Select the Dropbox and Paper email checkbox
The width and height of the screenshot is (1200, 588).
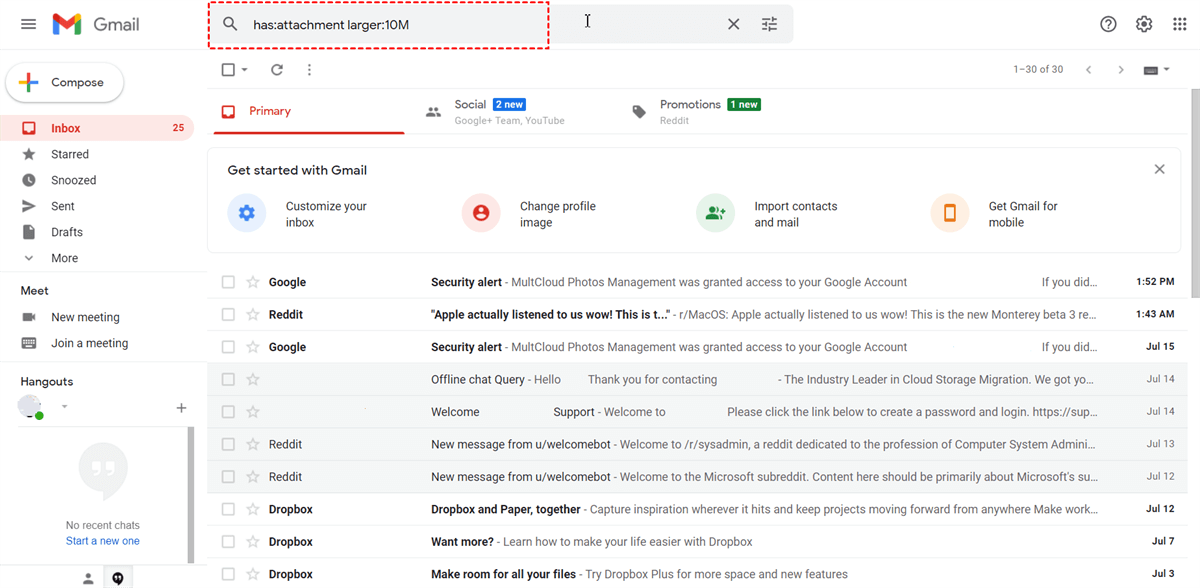tap(228, 509)
